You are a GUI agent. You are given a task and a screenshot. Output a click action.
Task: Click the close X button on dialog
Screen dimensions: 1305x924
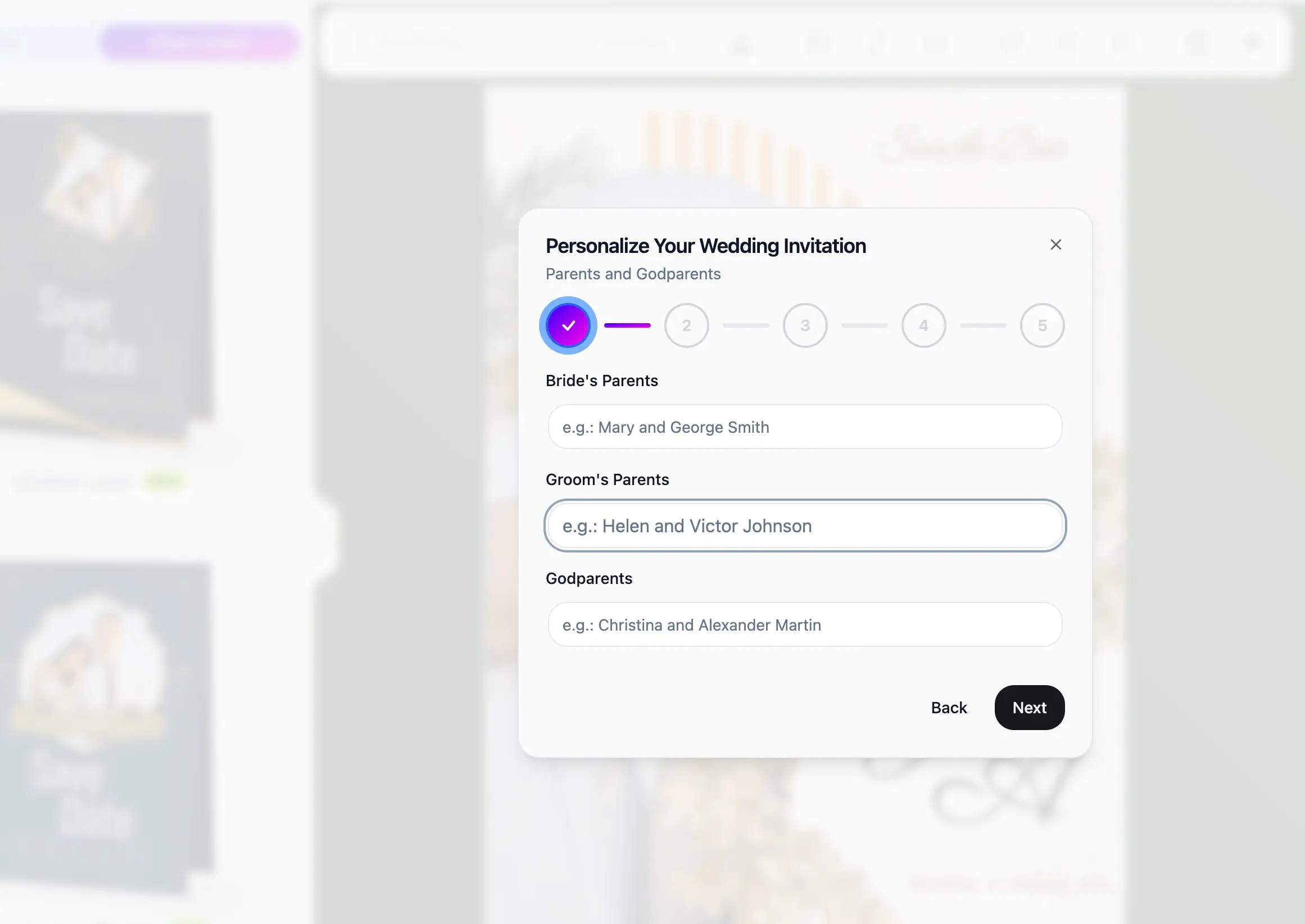click(1055, 245)
